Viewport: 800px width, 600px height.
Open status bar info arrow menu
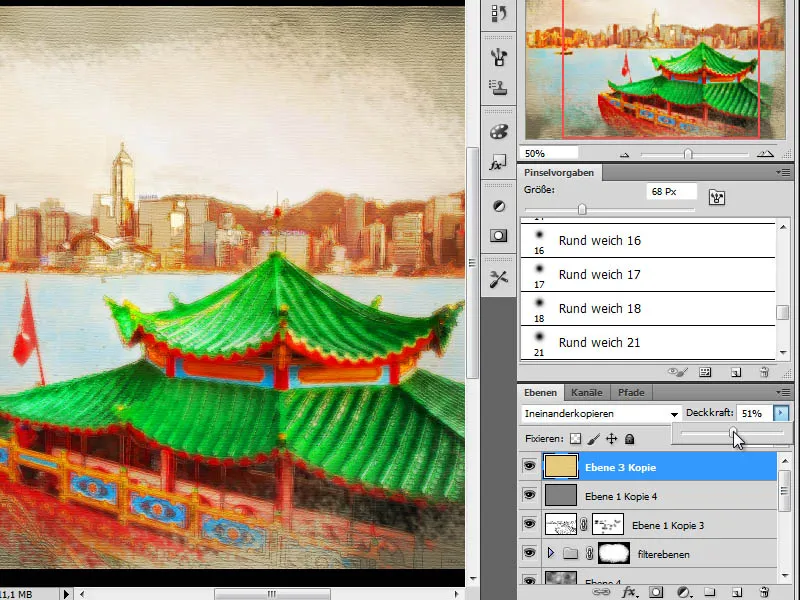pyautogui.click(x=66, y=594)
